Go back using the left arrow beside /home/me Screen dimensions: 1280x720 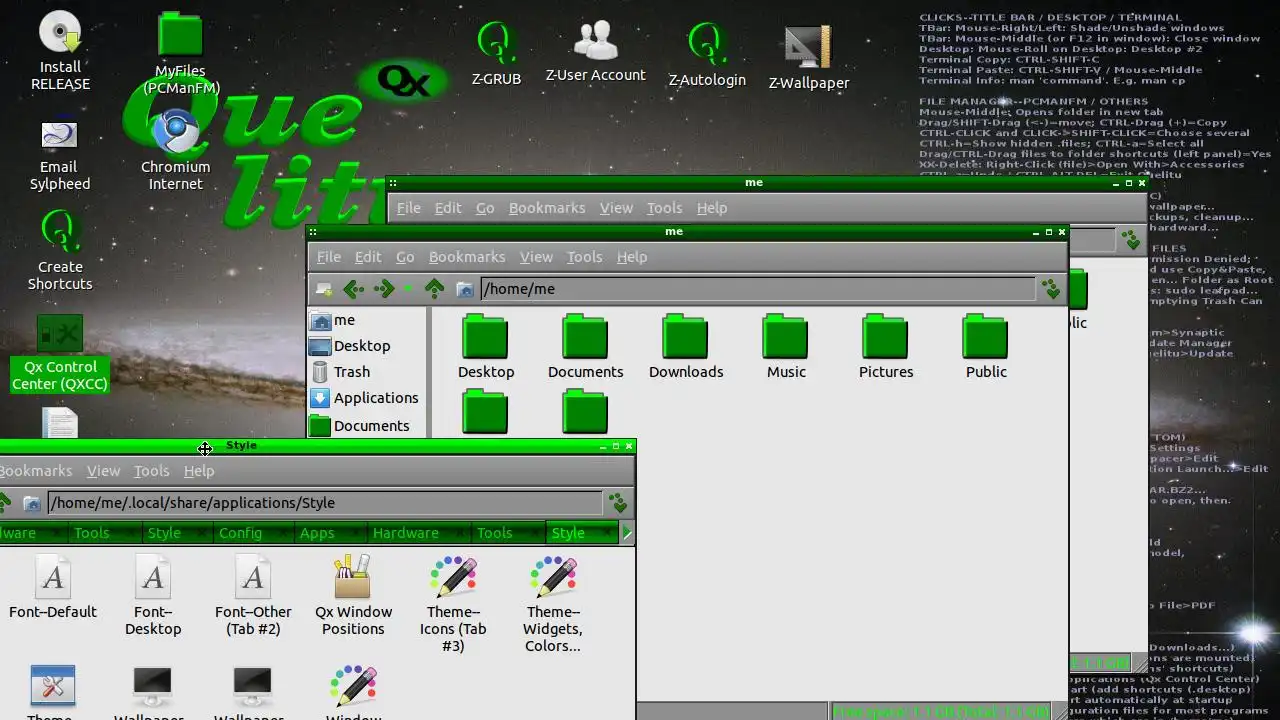[x=353, y=289]
